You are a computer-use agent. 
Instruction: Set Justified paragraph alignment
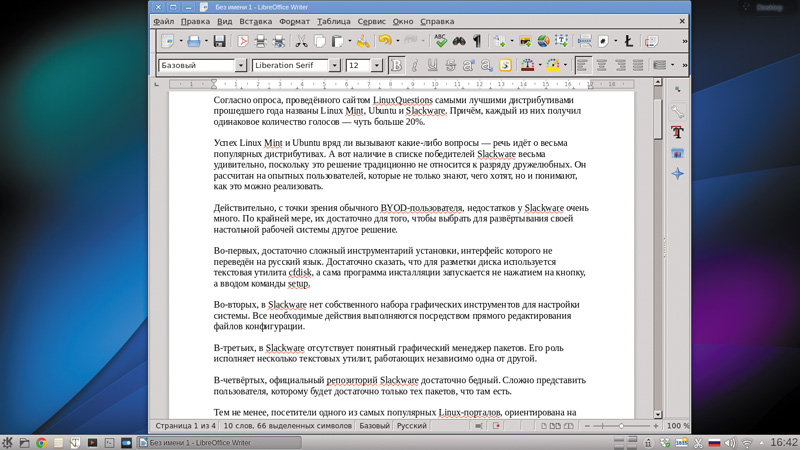point(638,65)
